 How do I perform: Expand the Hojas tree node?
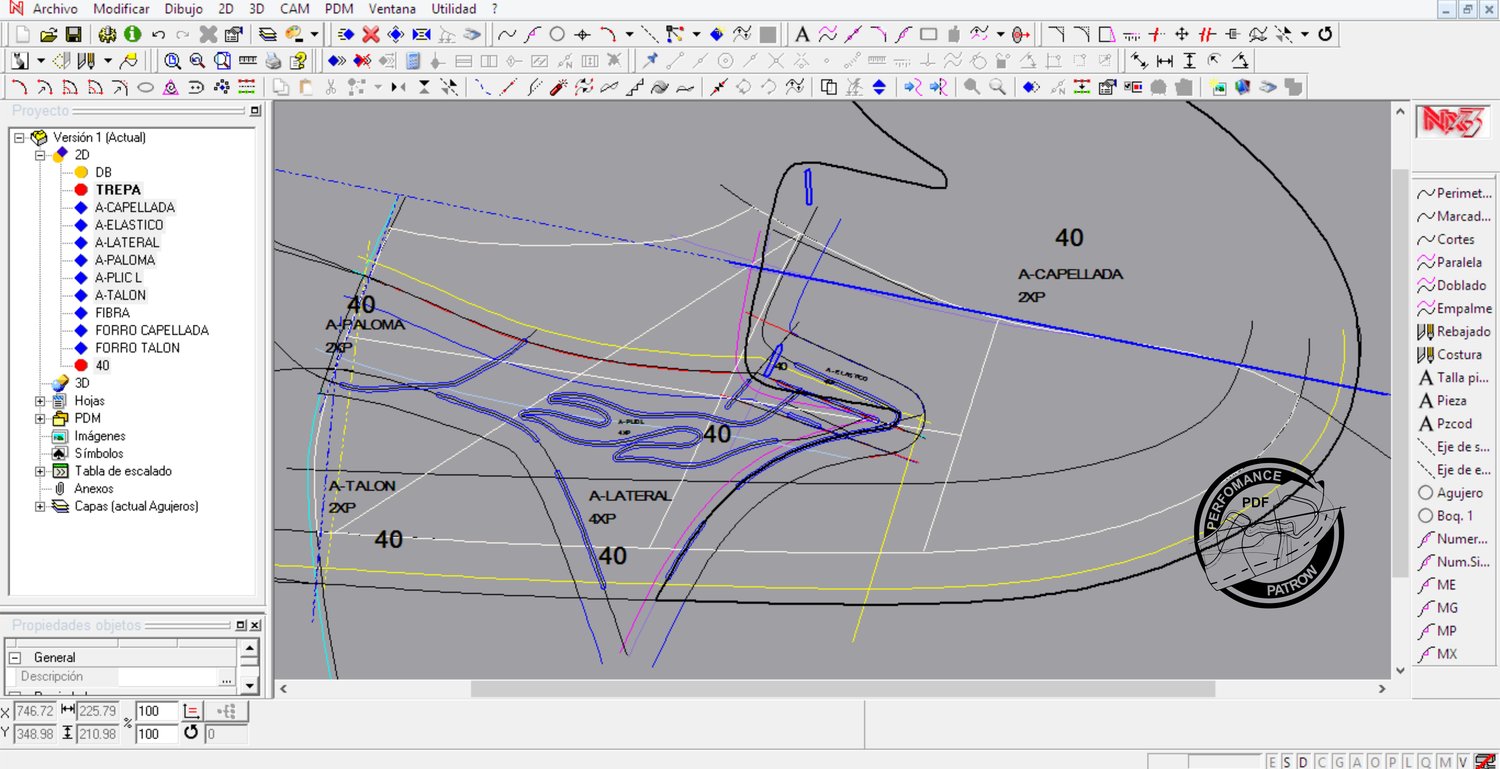pos(40,401)
